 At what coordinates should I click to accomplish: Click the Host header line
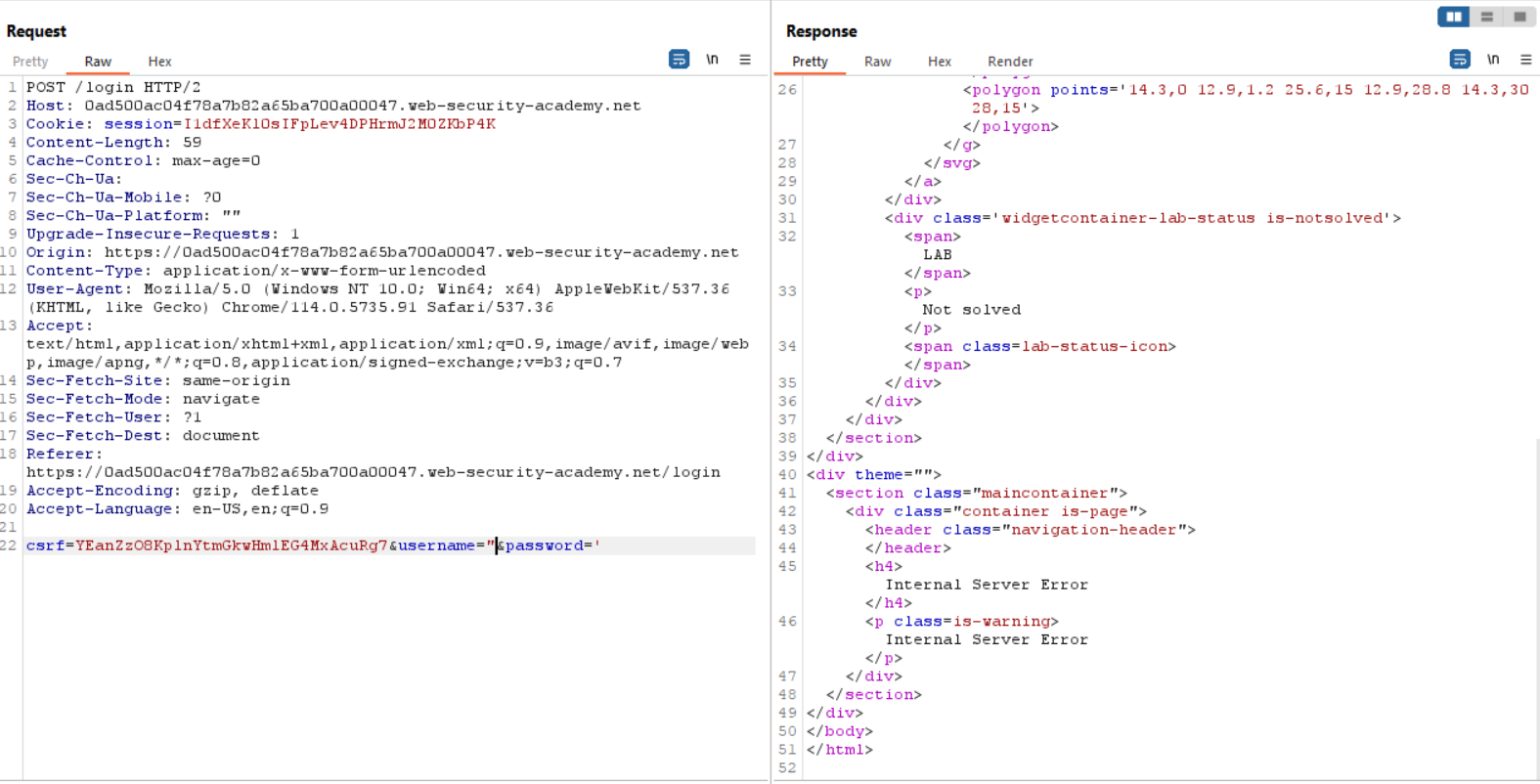point(333,106)
